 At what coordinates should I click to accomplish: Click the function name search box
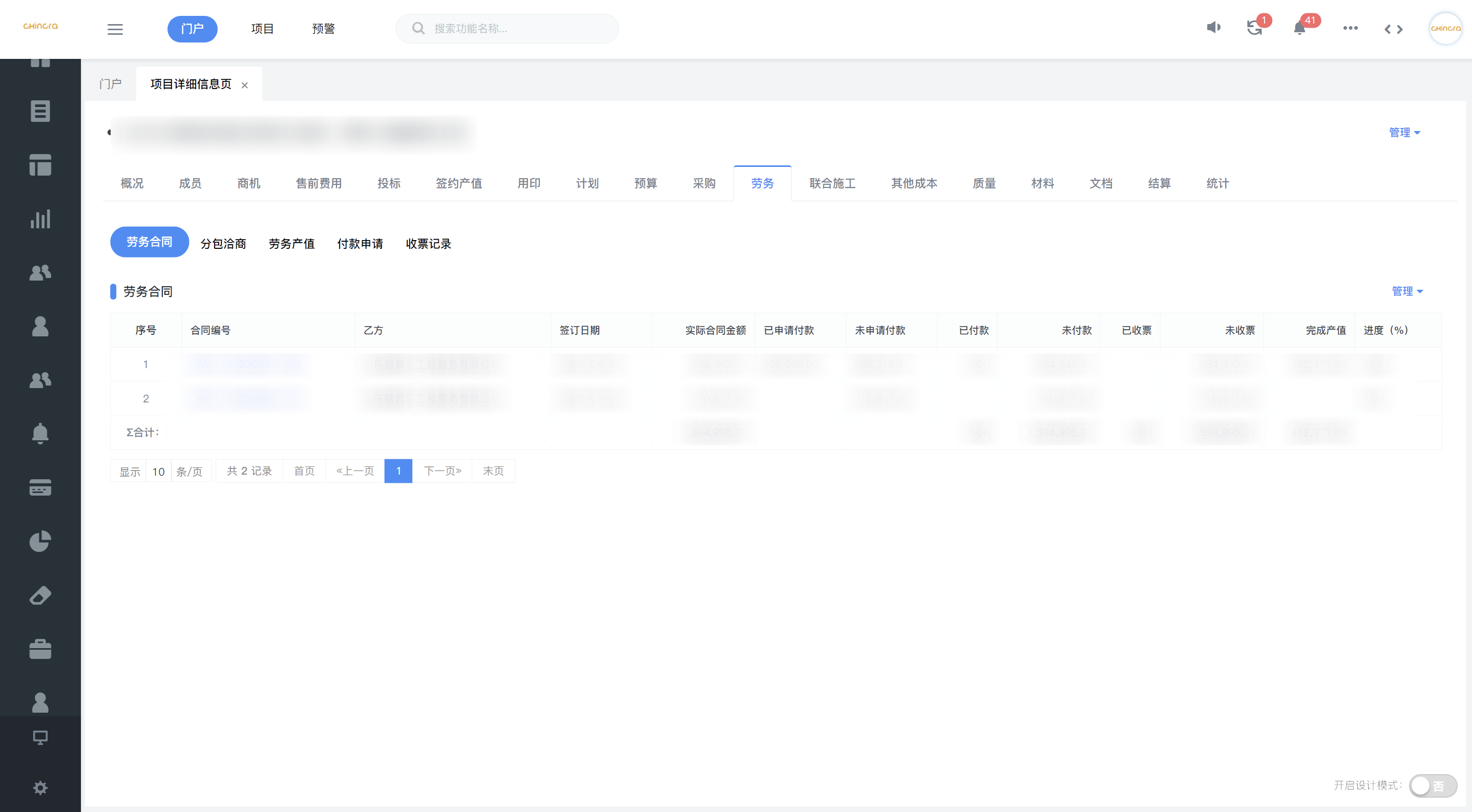click(514, 29)
